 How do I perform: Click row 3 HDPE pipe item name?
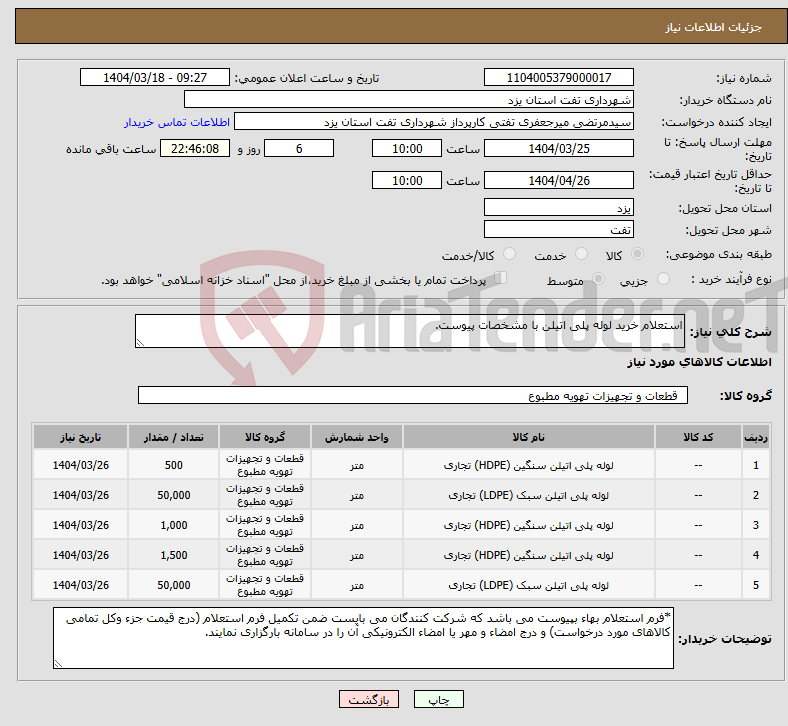529,526
